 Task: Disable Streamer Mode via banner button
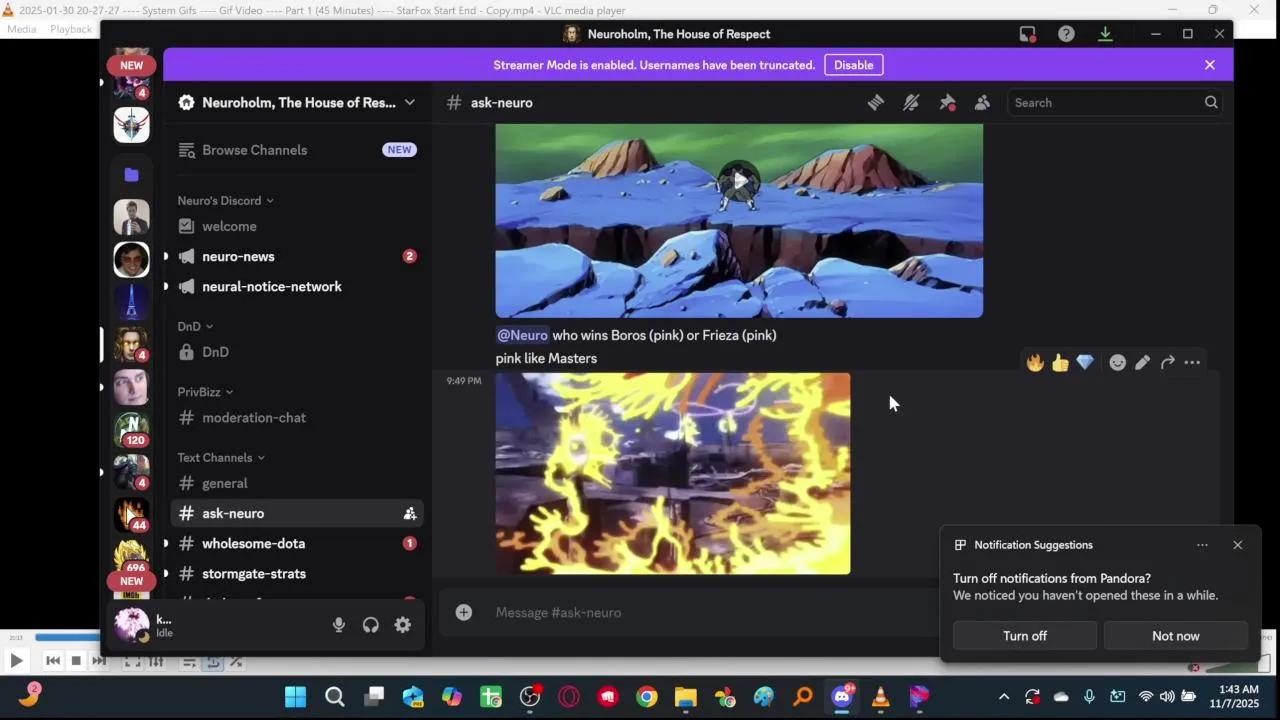(853, 65)
